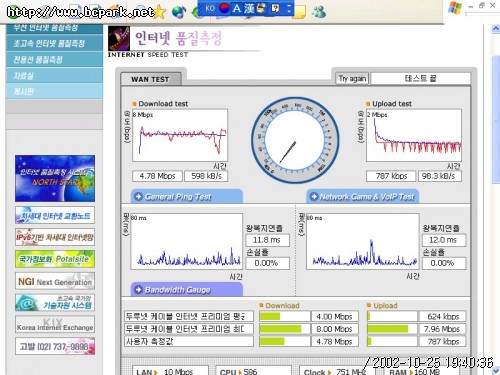Click the 4.00 Mbps download bar
This screenshot has height=375, width=500.
[285, 316]
